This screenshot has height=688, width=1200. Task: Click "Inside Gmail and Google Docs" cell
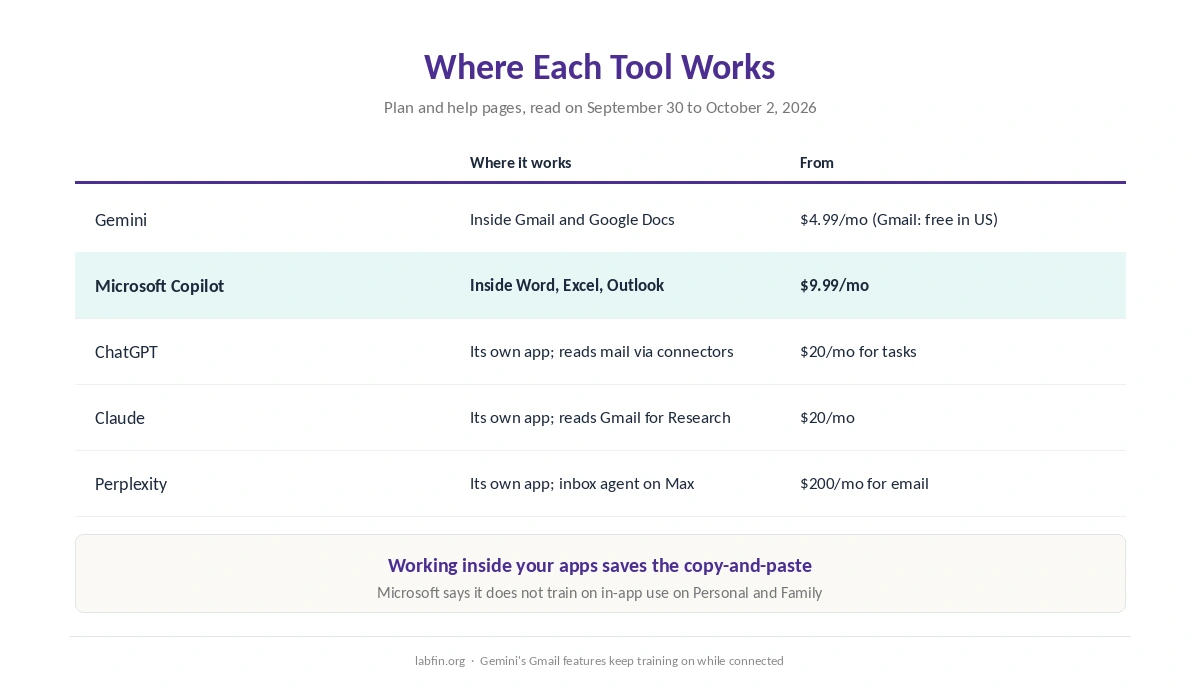572,220
